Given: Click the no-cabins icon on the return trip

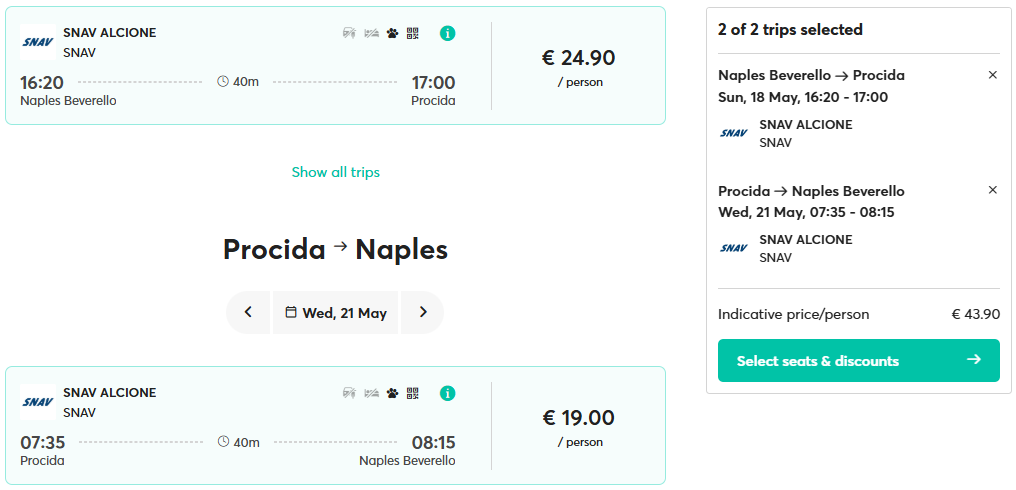Looking at the screenshot, I should pos(371,393).
